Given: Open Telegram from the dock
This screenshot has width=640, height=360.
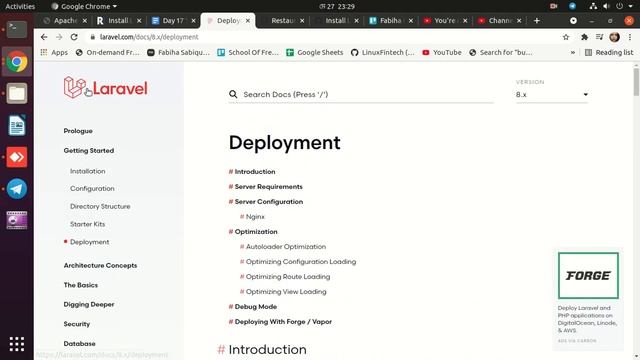Looking at the screenshot, I should 17,189.
